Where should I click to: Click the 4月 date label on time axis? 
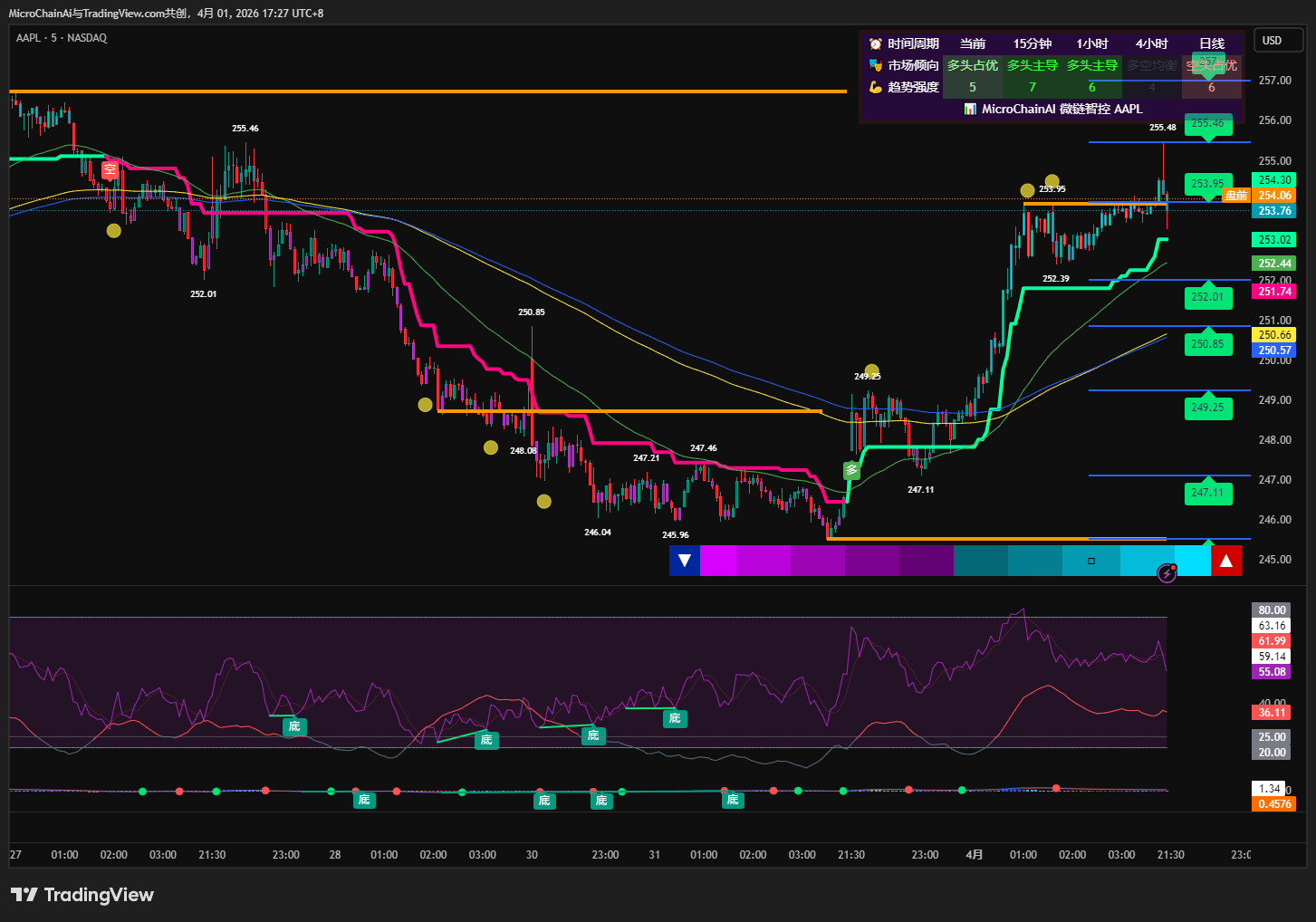tap(975, 855)
